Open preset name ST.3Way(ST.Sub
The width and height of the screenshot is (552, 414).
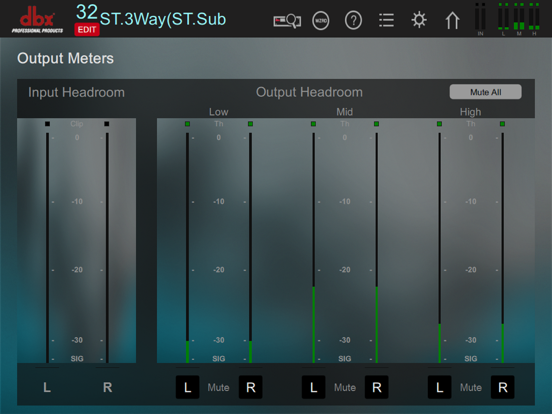(163, 19)
